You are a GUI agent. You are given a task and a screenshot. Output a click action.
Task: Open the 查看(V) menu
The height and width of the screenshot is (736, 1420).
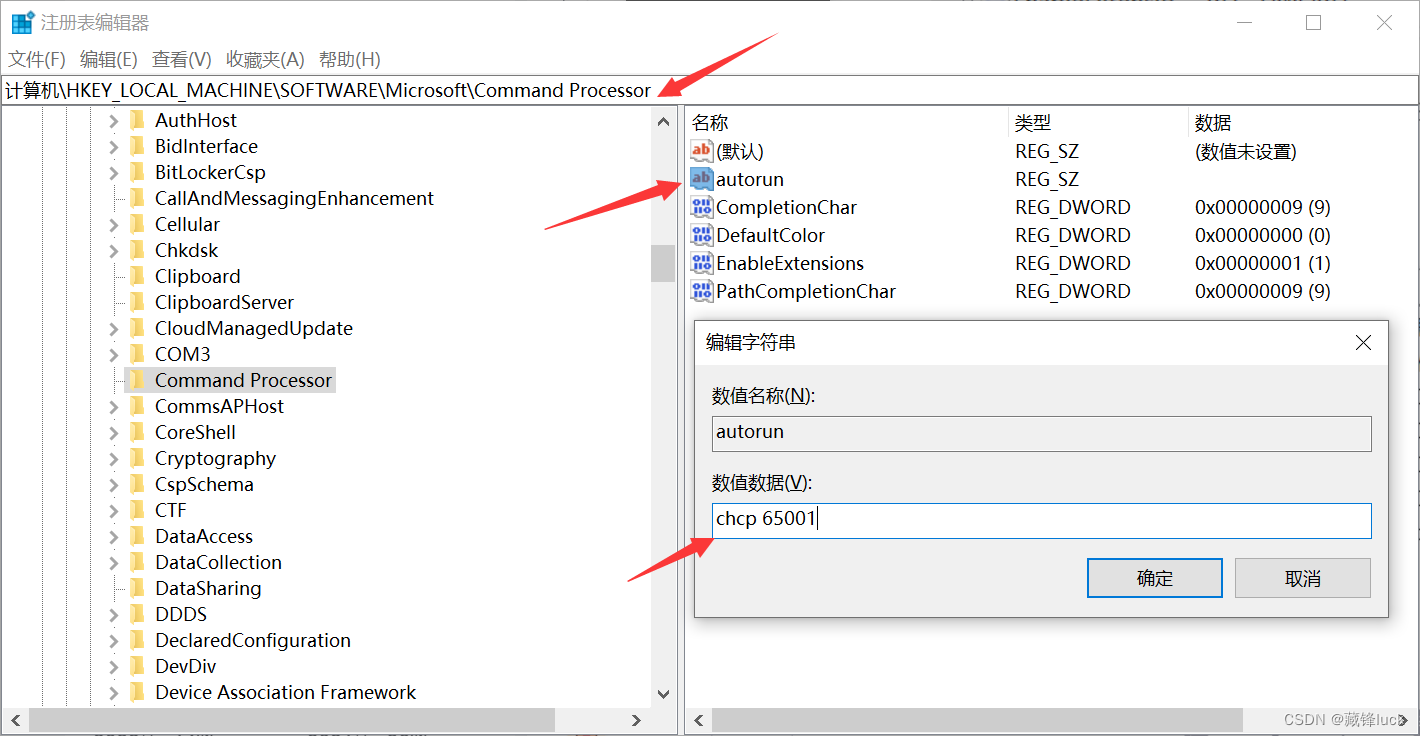tap(181, 59)
